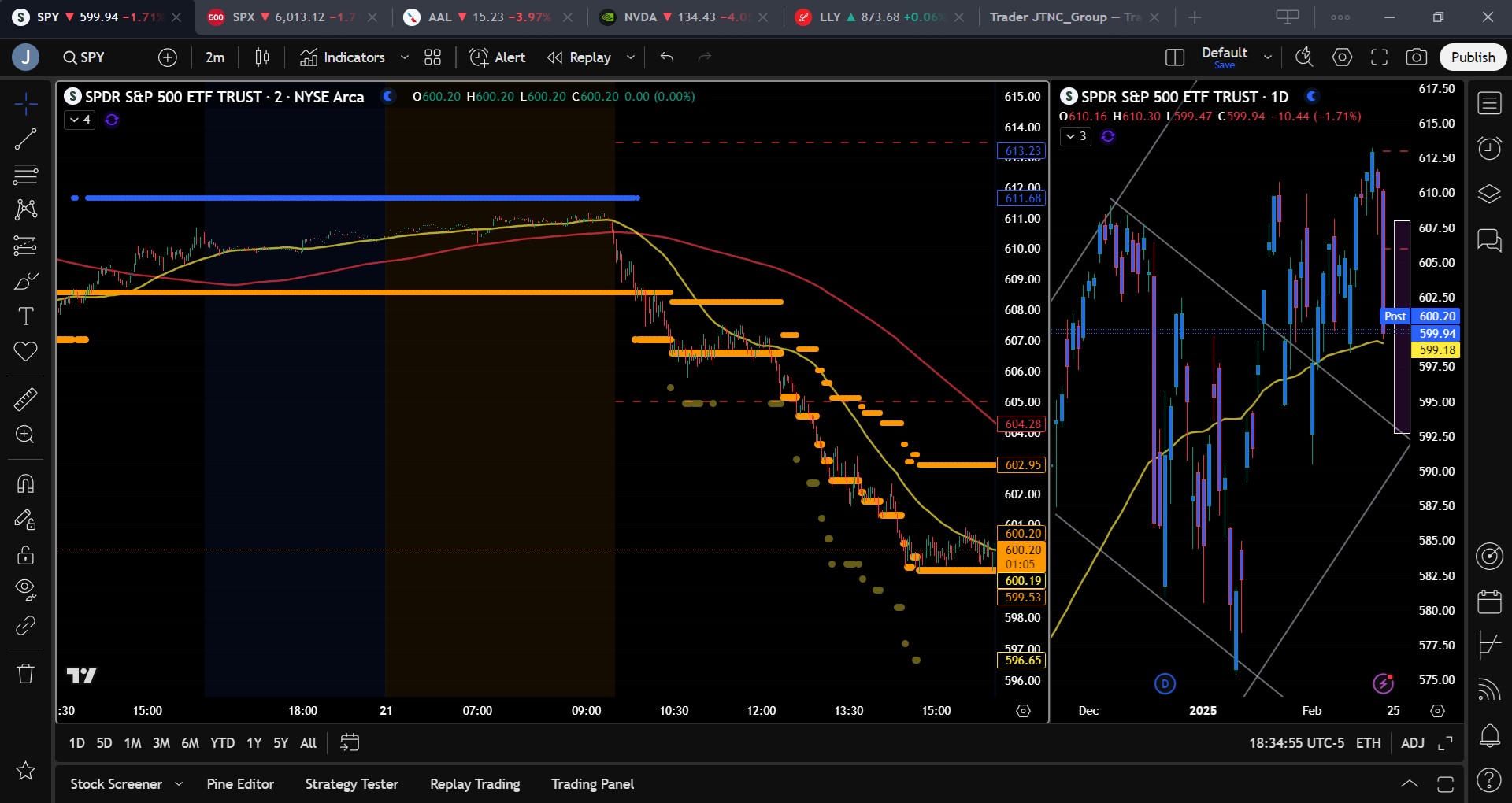Screen dimensions: 1512x803
Task: Toggle hide all drawings eye icon
Action: [x=25, y=590]
